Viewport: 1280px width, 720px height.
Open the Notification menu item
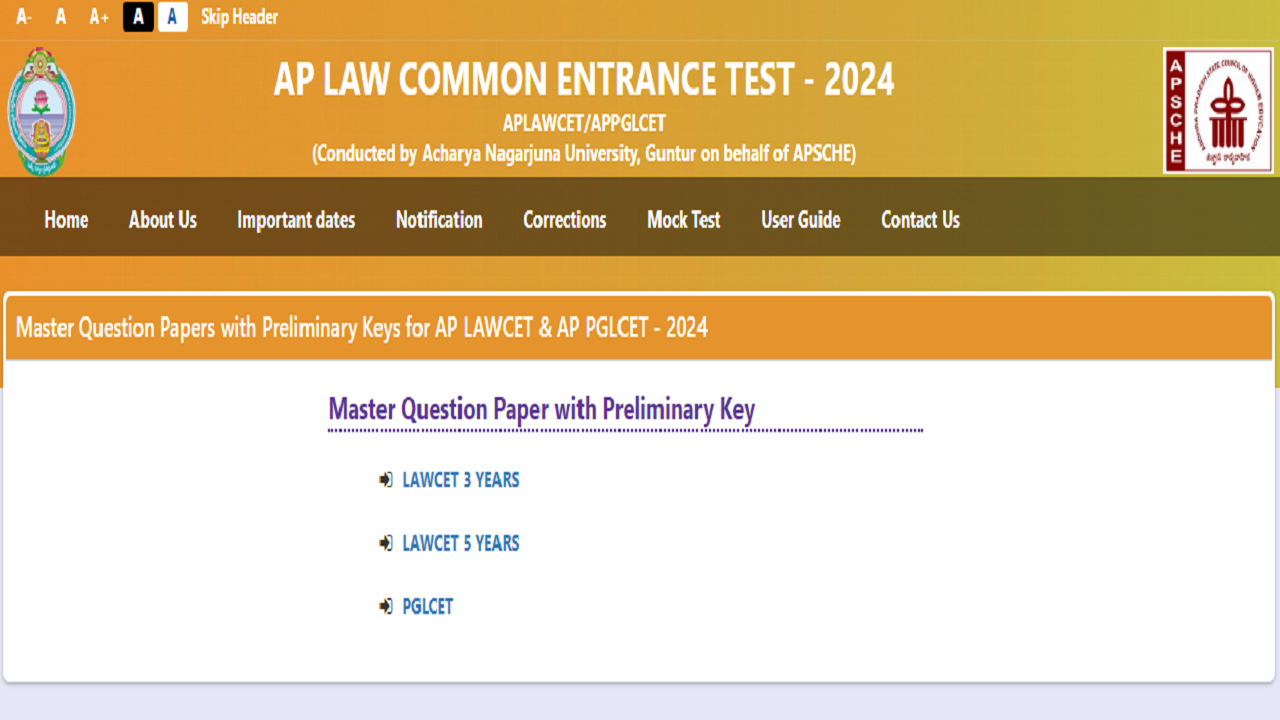[439, 220]
